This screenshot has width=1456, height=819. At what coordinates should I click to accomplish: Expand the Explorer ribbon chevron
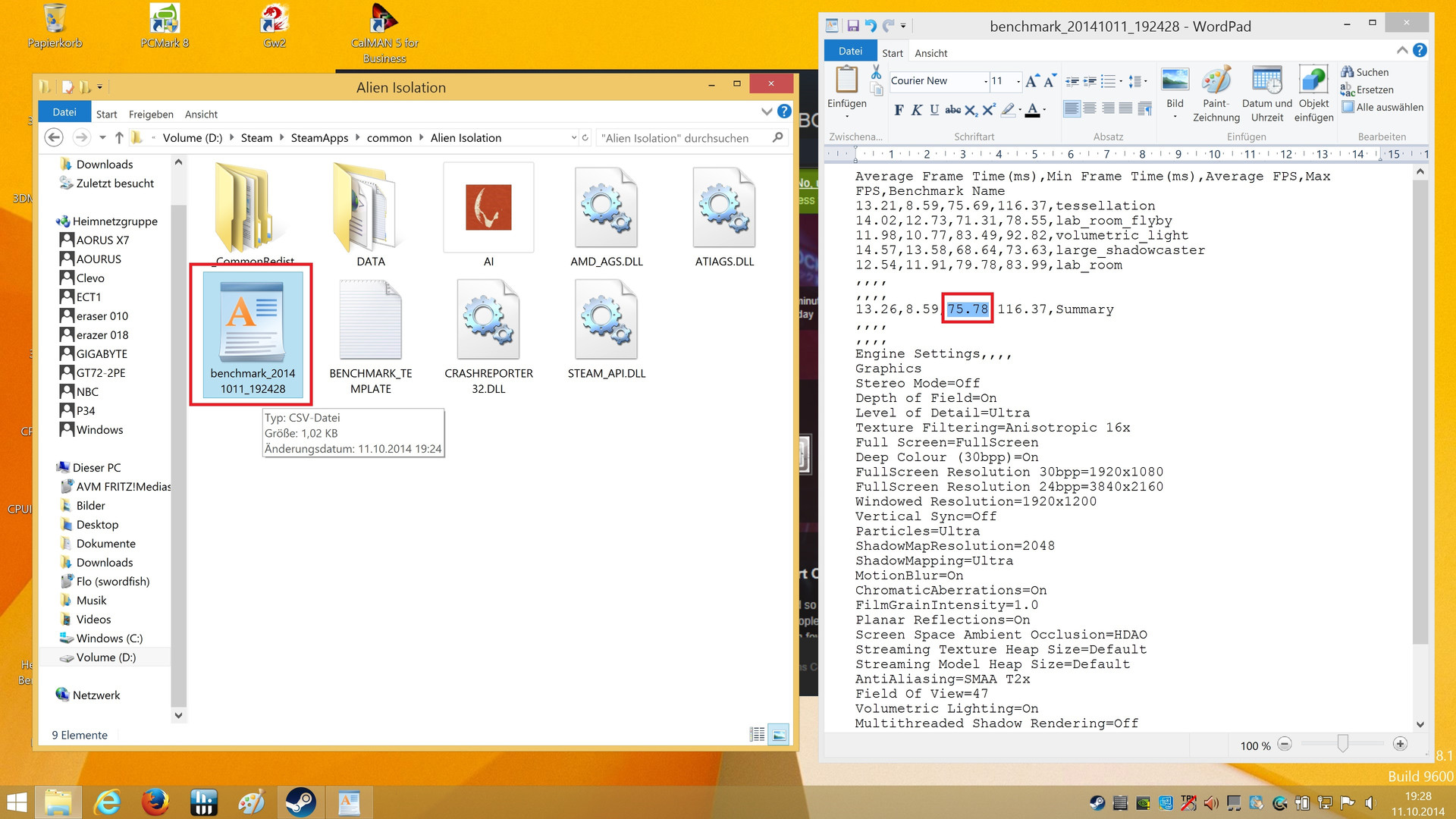click(767, 111)
